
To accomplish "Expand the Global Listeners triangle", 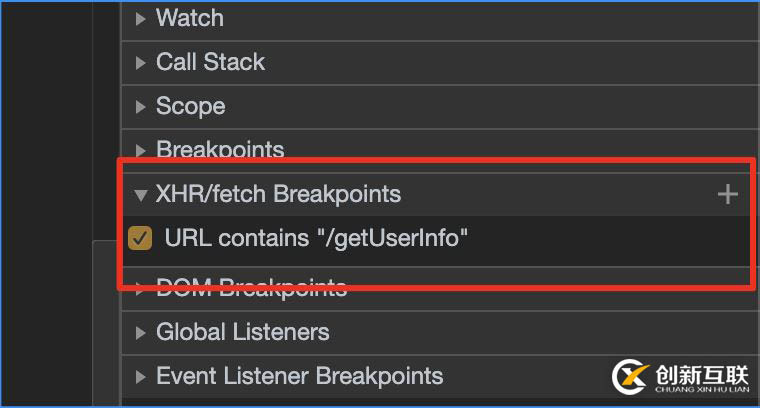I will pos(140,332).
